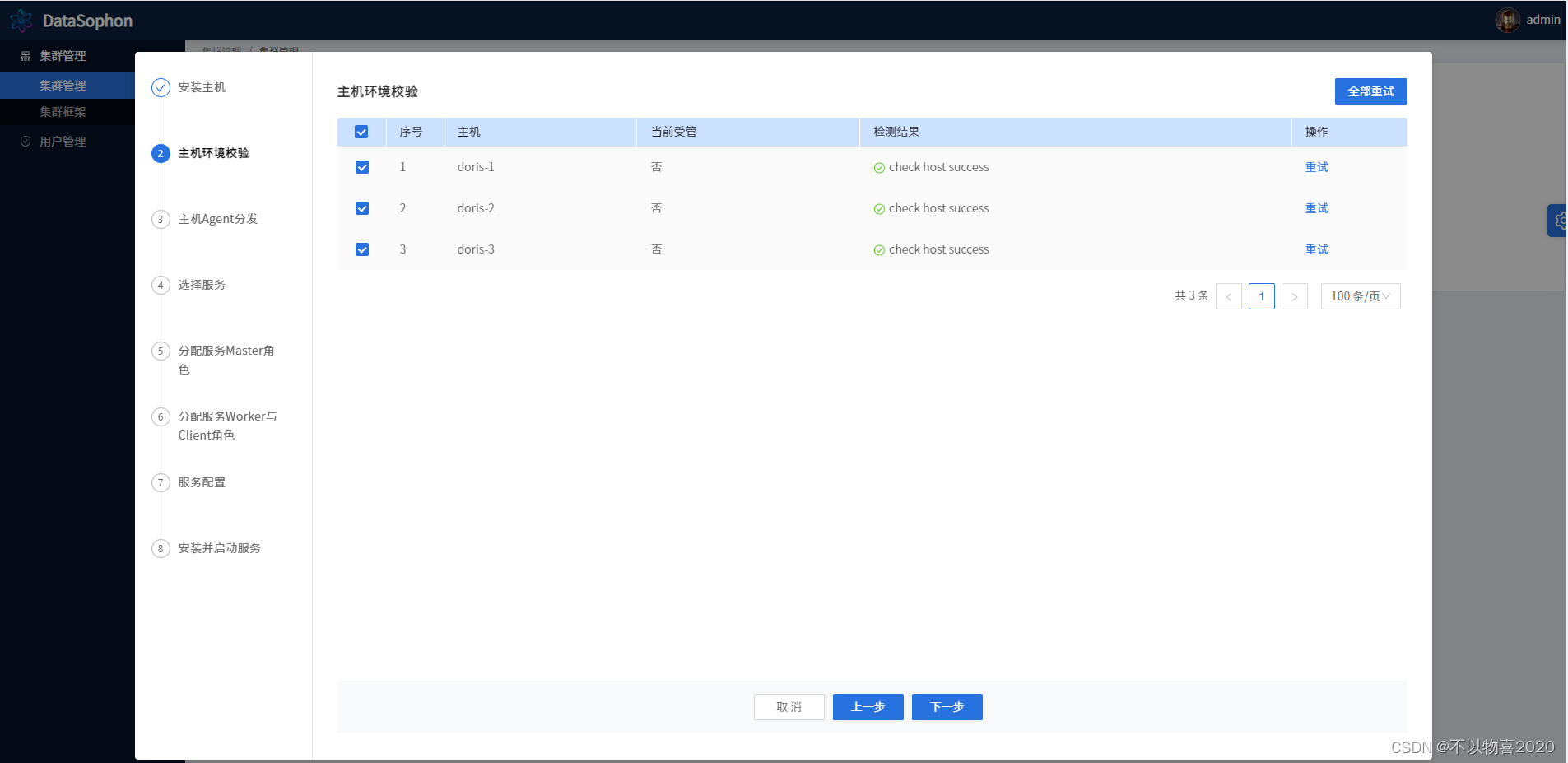Open the gear settings panel on right edge
The width and height of the screenshot is (1568, 763).
point(1559,221)
